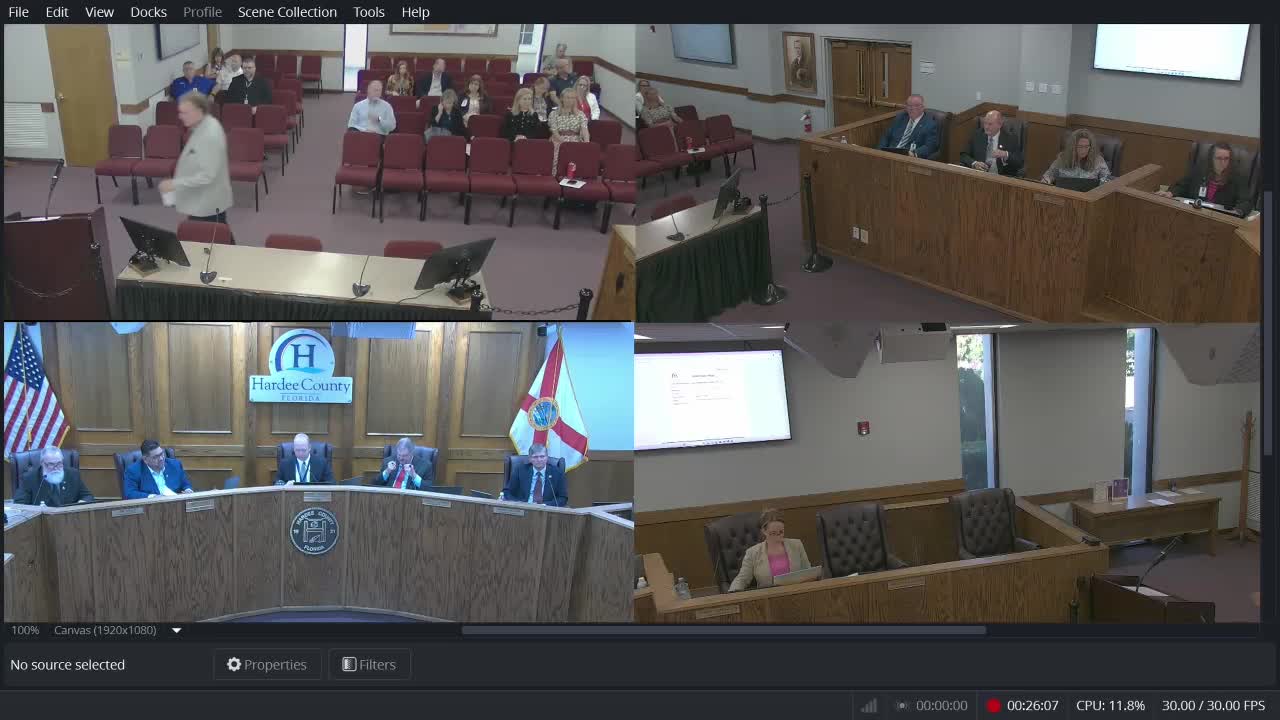
Task: Open source Filters button
Action: click(369, 665)
